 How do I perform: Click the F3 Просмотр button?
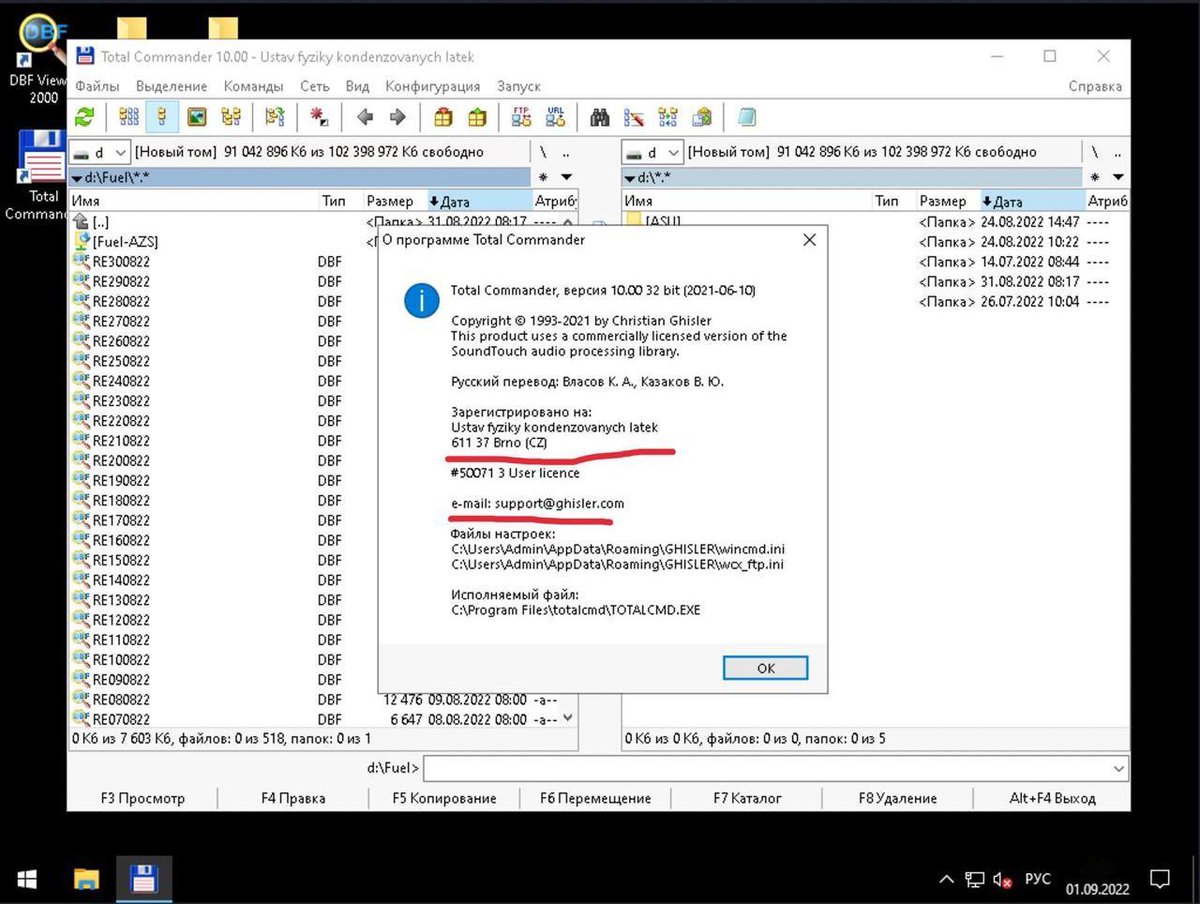(143, 798)
